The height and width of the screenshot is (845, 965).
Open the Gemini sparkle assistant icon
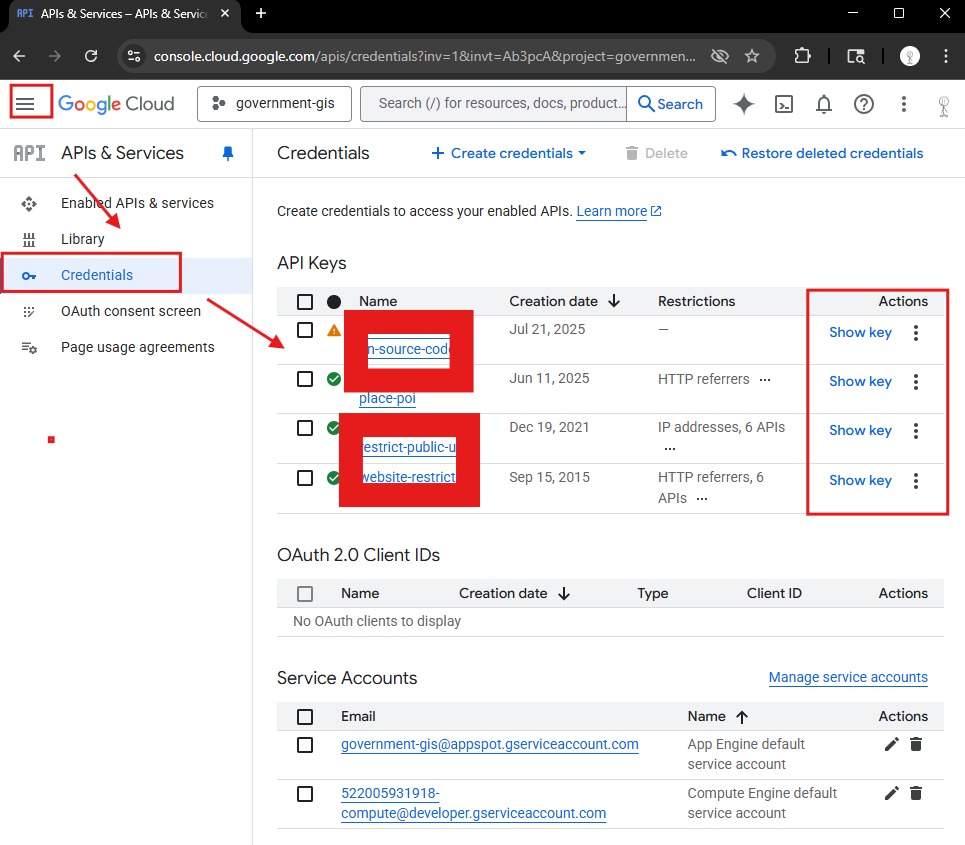click(x=743, y=104)
